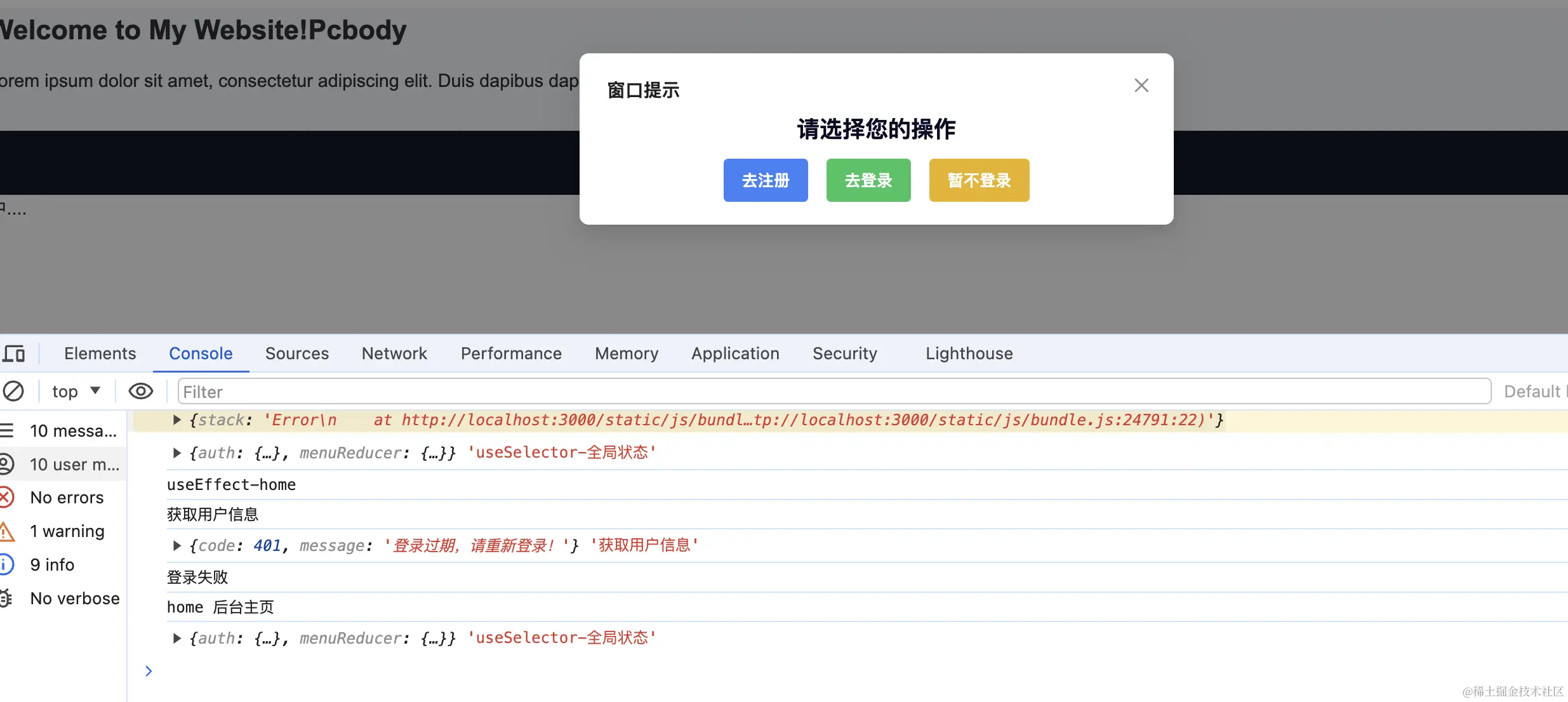The height and width of the screenshot is (702, 1568).
Task: Toggle the device toolbar icon
Action: [14, 354]
